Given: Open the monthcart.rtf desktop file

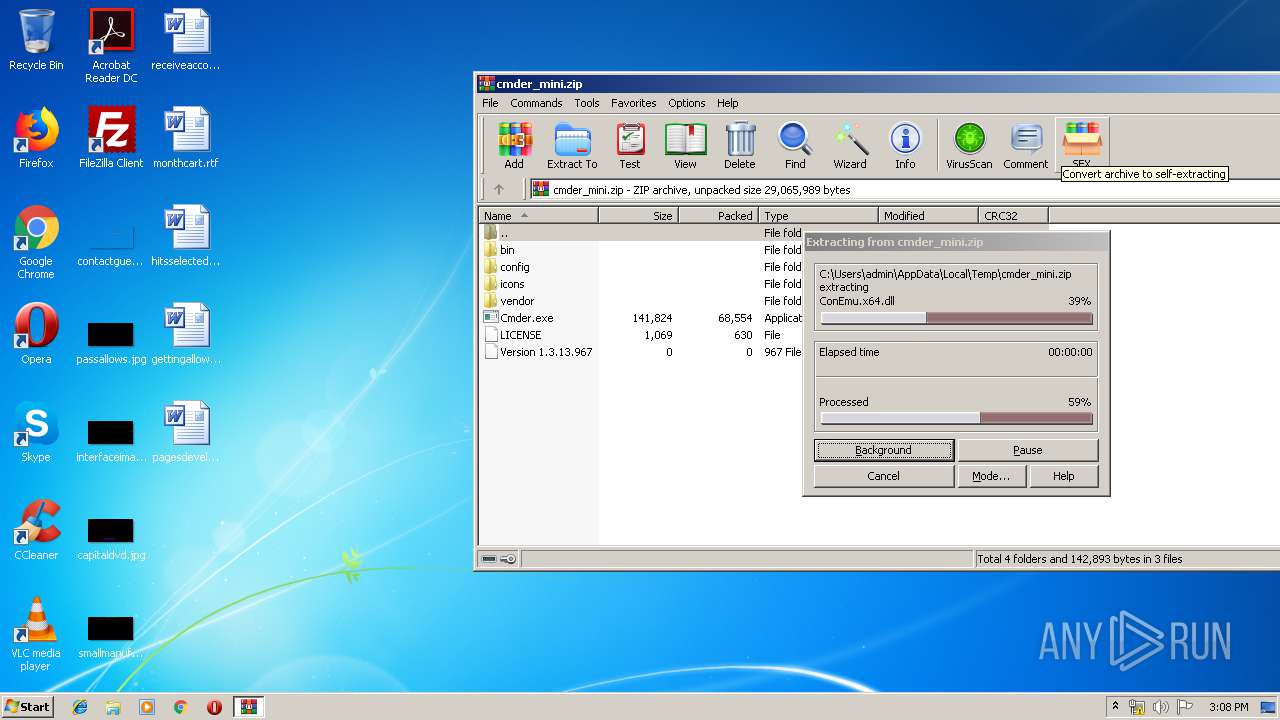Looking at the screenshot, I should tap(186, 138).
